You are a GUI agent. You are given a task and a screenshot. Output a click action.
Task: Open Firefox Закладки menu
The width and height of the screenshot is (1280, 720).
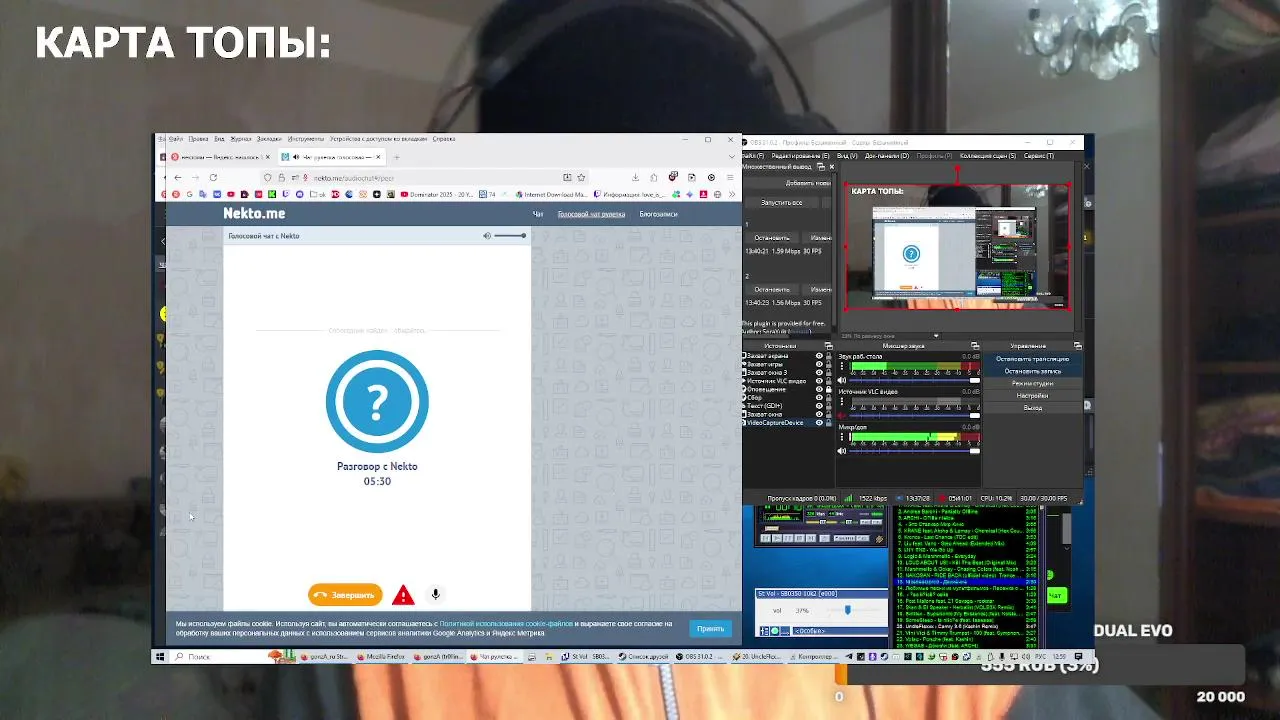(269, 139)
